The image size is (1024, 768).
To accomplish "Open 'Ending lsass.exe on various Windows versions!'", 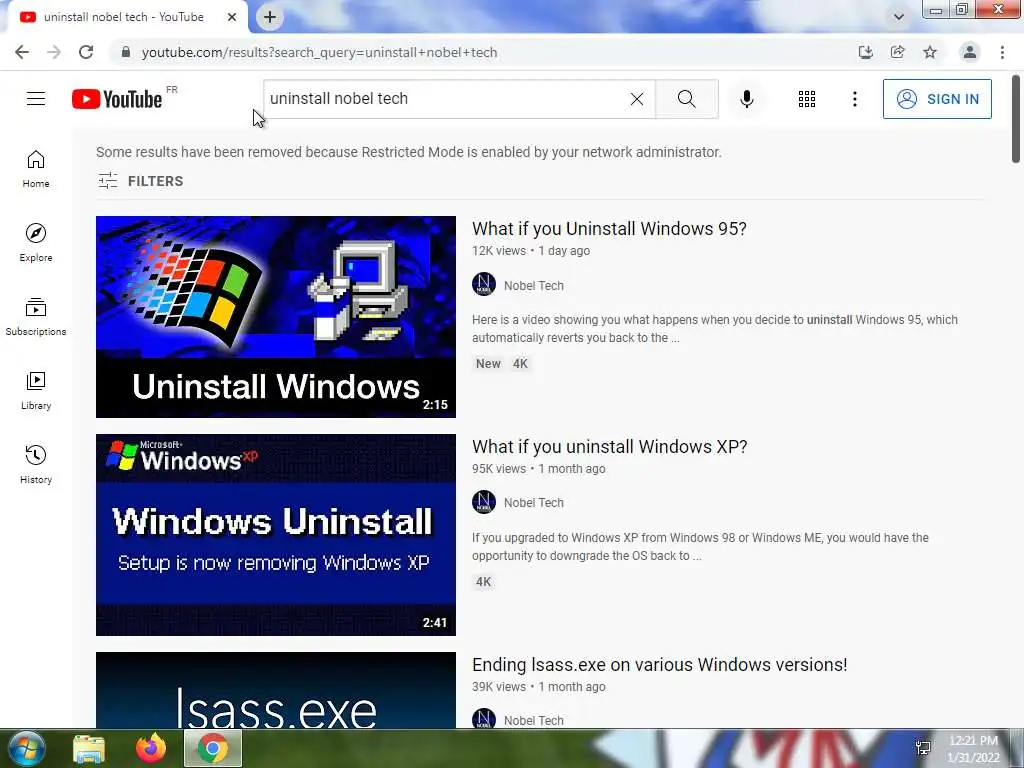I will point(660,665).
